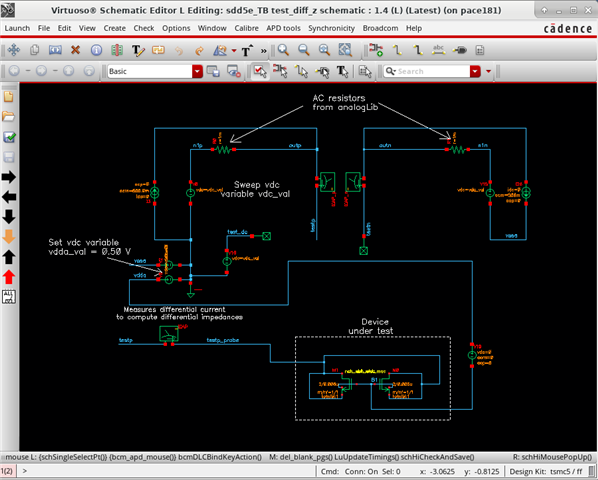Open the Launch menu

coord(17,28)
